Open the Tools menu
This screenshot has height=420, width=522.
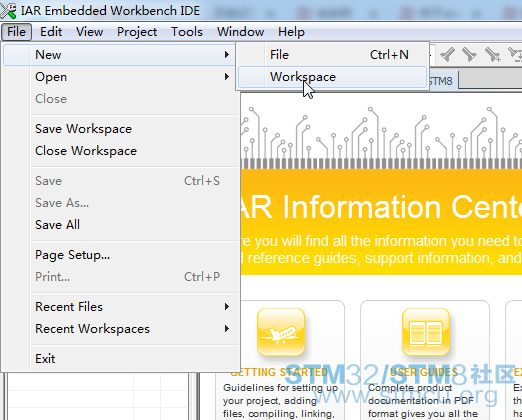(x=187, y=32)
